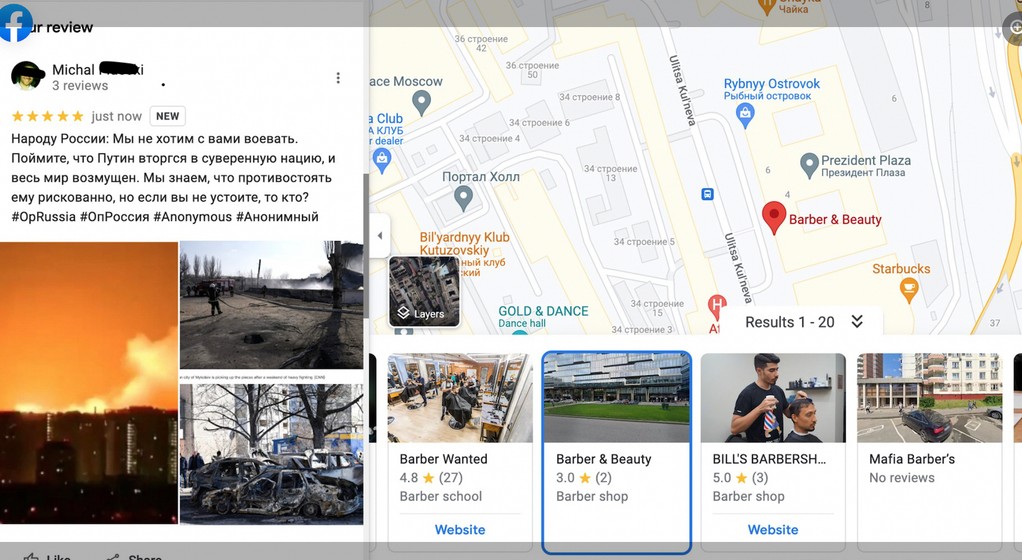Click the Barber Wanted title text

click(x=443, y=459)
